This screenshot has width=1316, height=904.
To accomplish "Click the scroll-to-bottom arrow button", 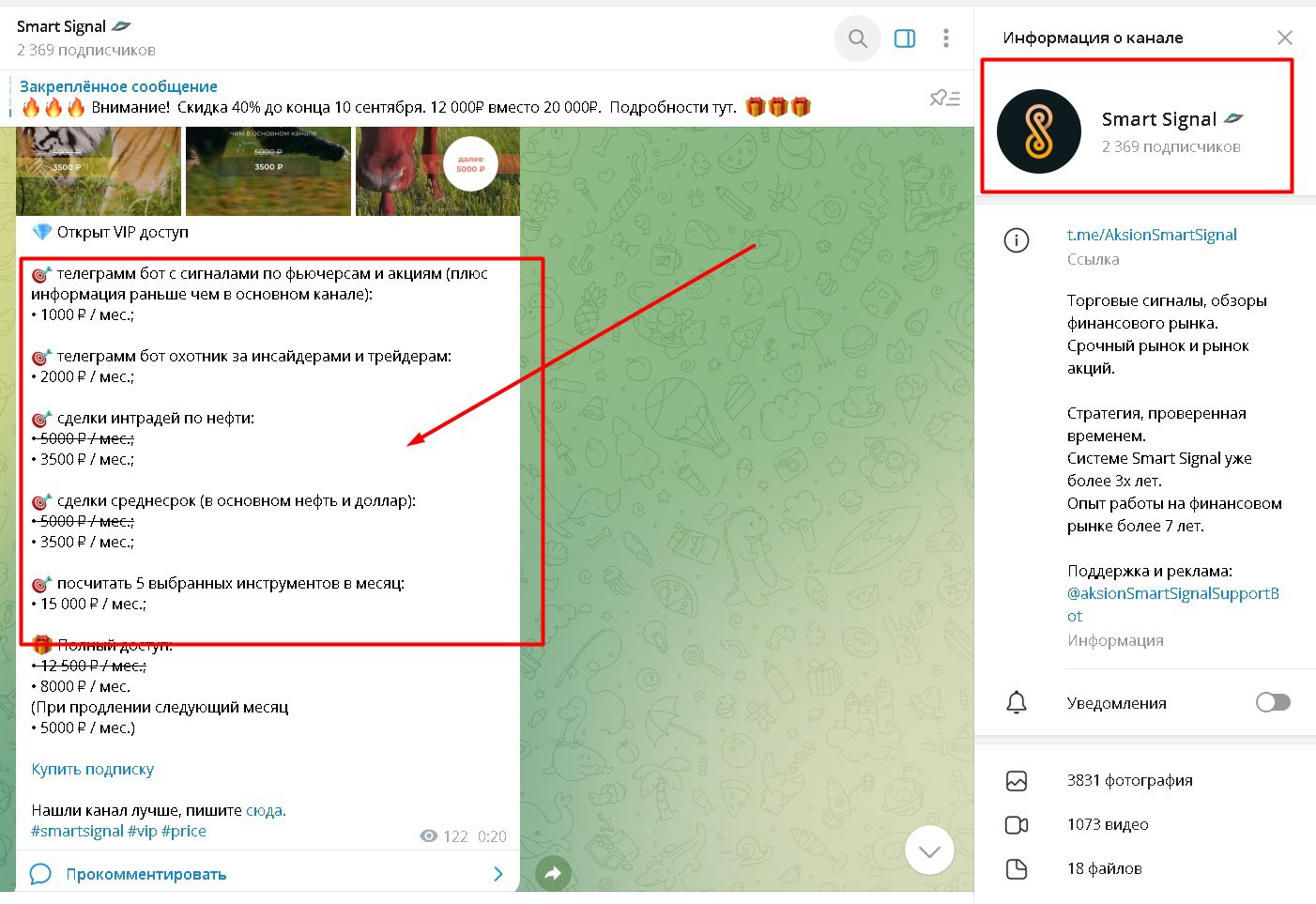I will 929,850.
